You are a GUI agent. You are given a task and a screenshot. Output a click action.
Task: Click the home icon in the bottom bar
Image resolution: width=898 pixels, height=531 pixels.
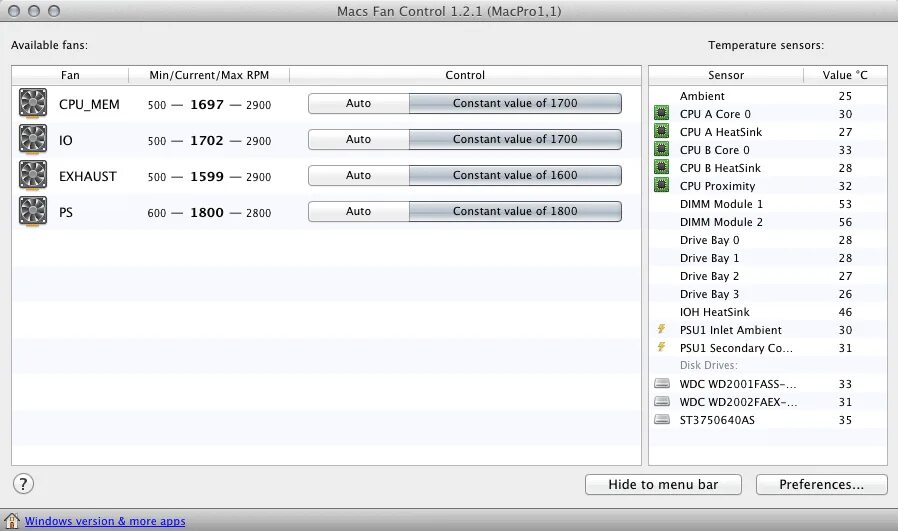(11, 521)
